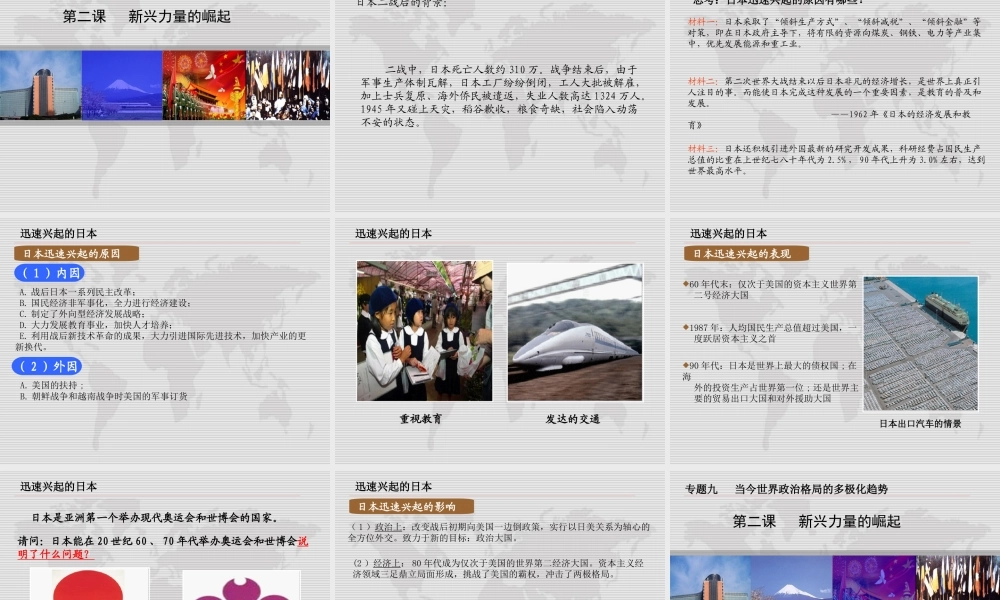Image resolution: width=1000 pixels, height=600 pixels.
Task: Select the aerial car export port photo
Action: (921, 344)
